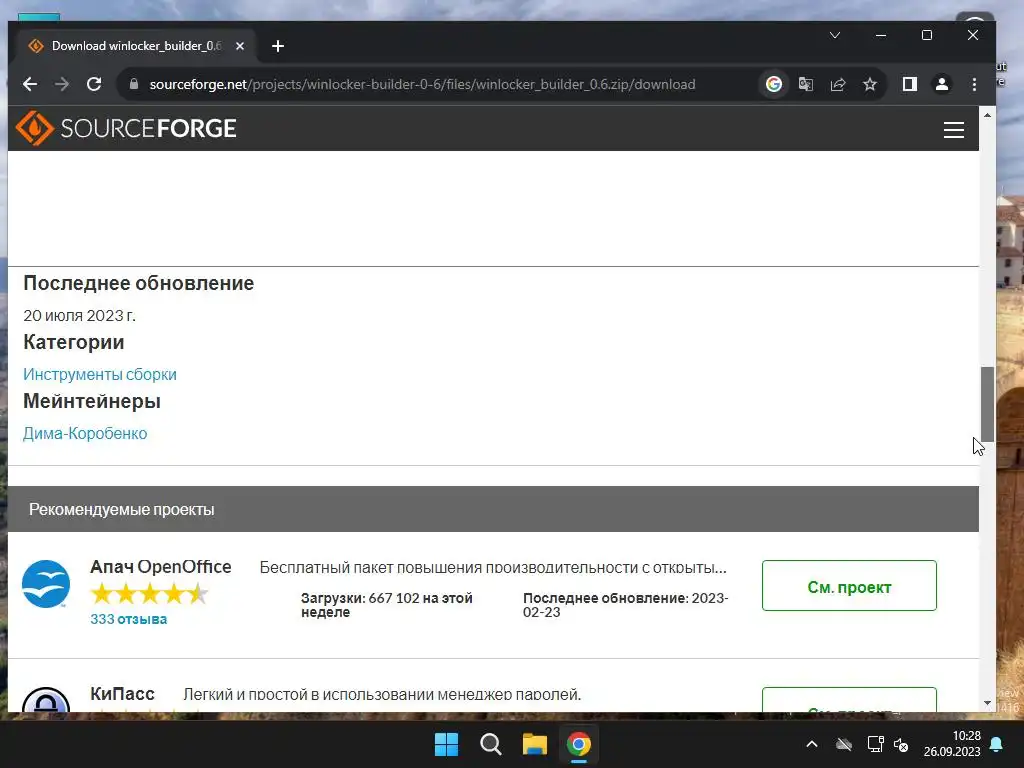
Task: Click OpenOffice star rating
Action: [x=150, y=594]
